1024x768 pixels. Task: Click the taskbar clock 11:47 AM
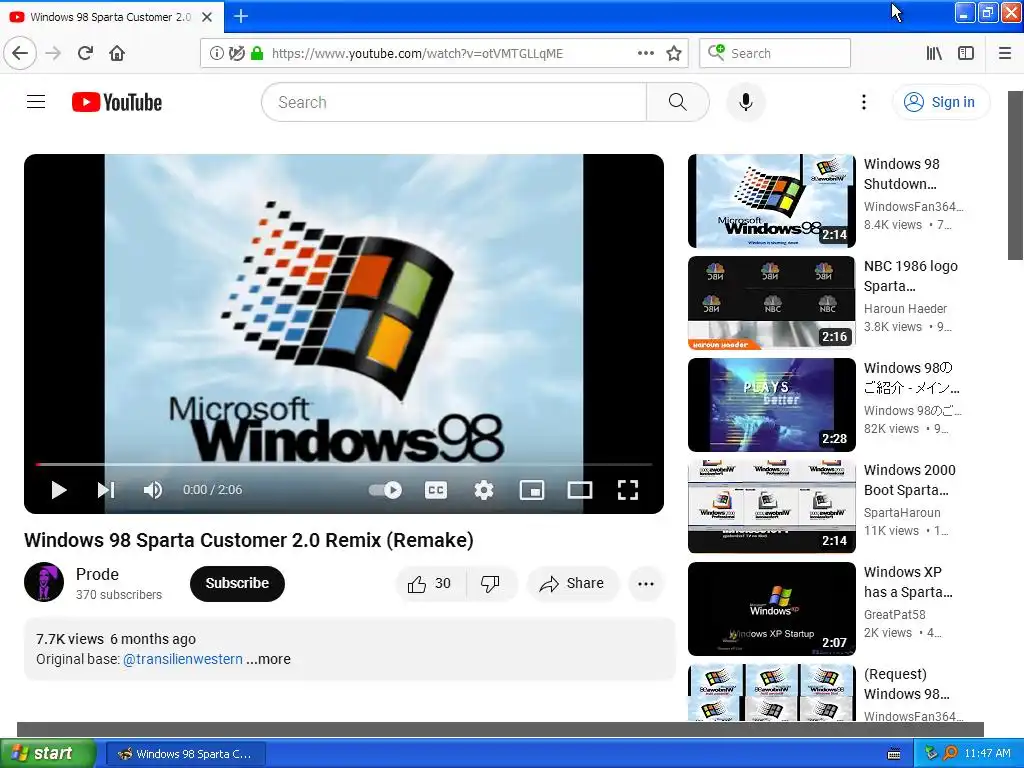987,754
